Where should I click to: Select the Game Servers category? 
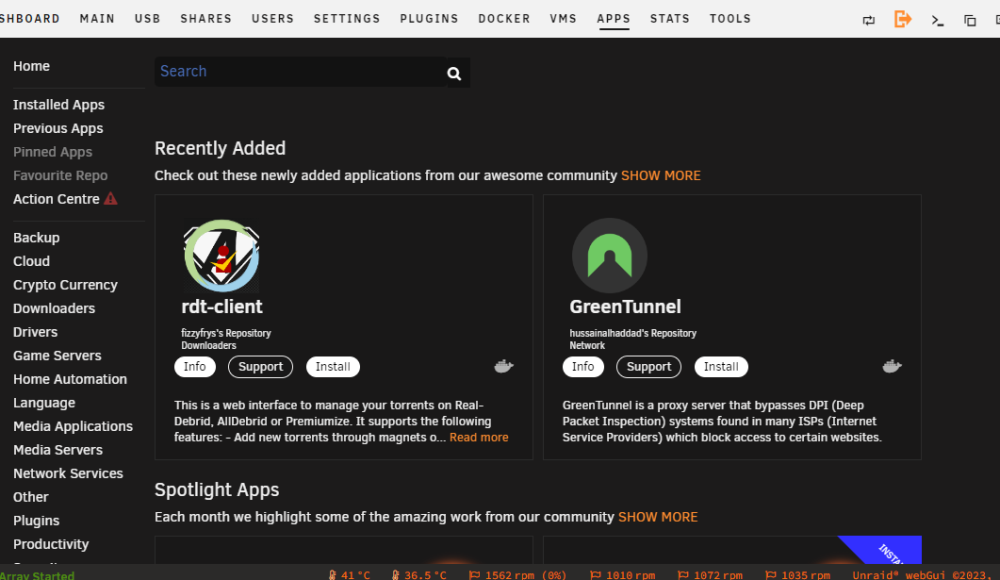pos(57,356)
